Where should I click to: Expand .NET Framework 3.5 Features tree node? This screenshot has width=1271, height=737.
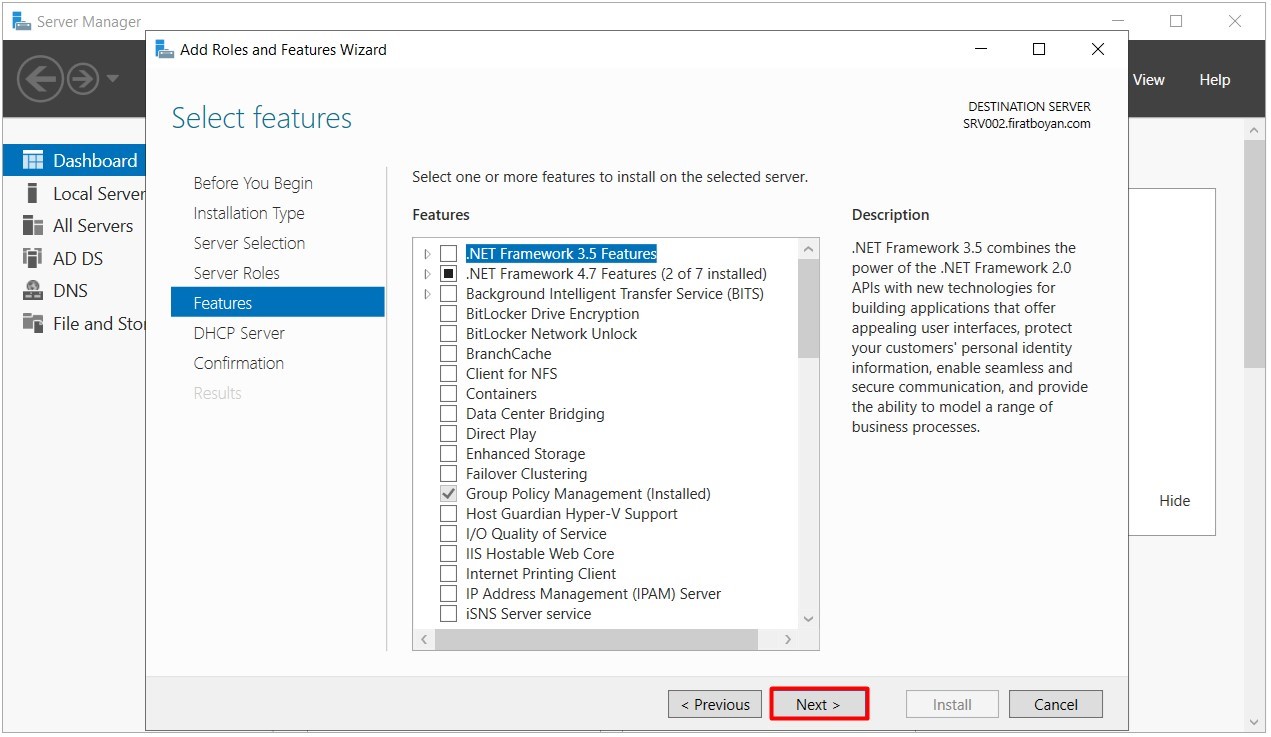click(x=427, y=254)
